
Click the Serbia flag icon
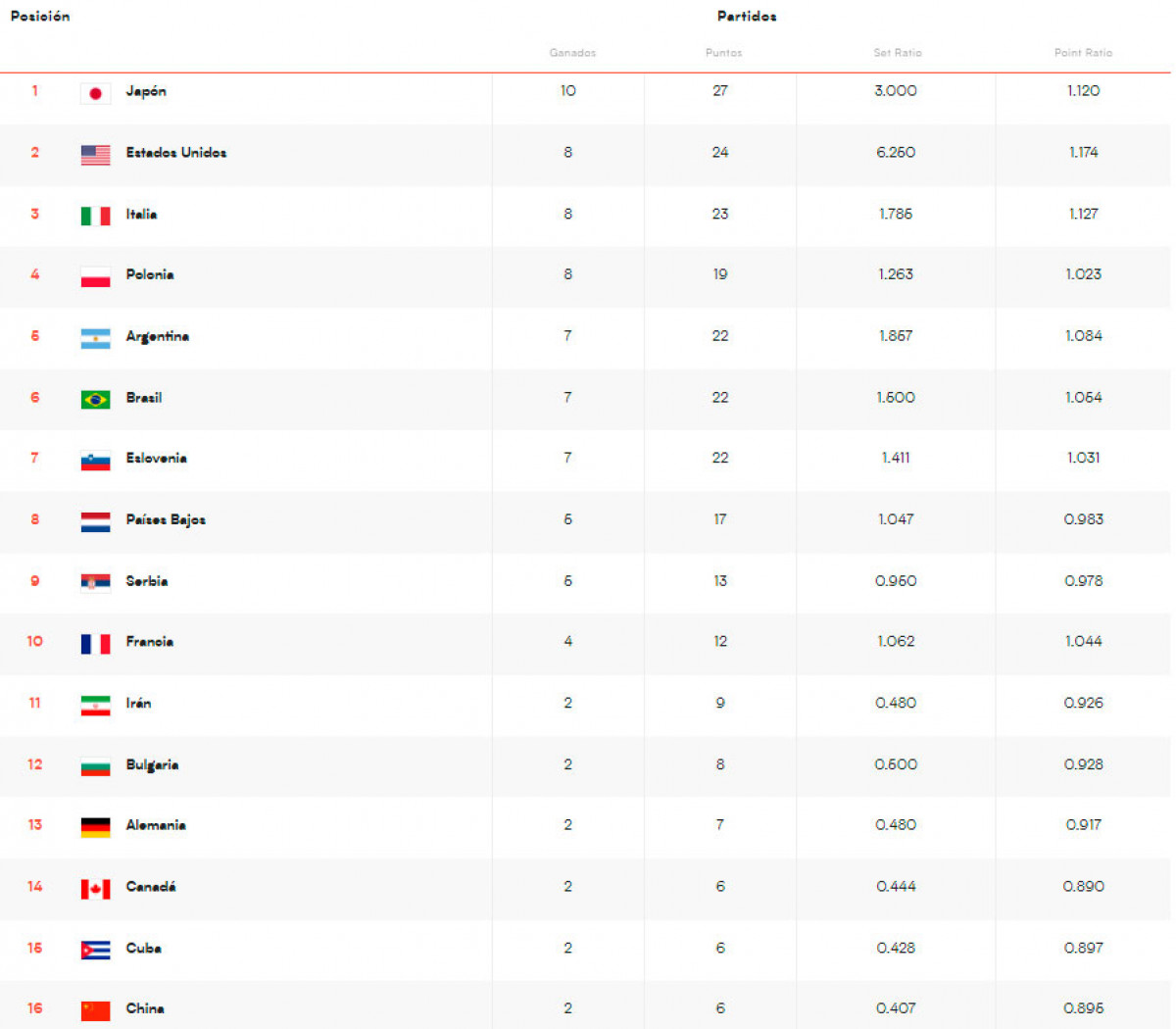pos(95,583)
